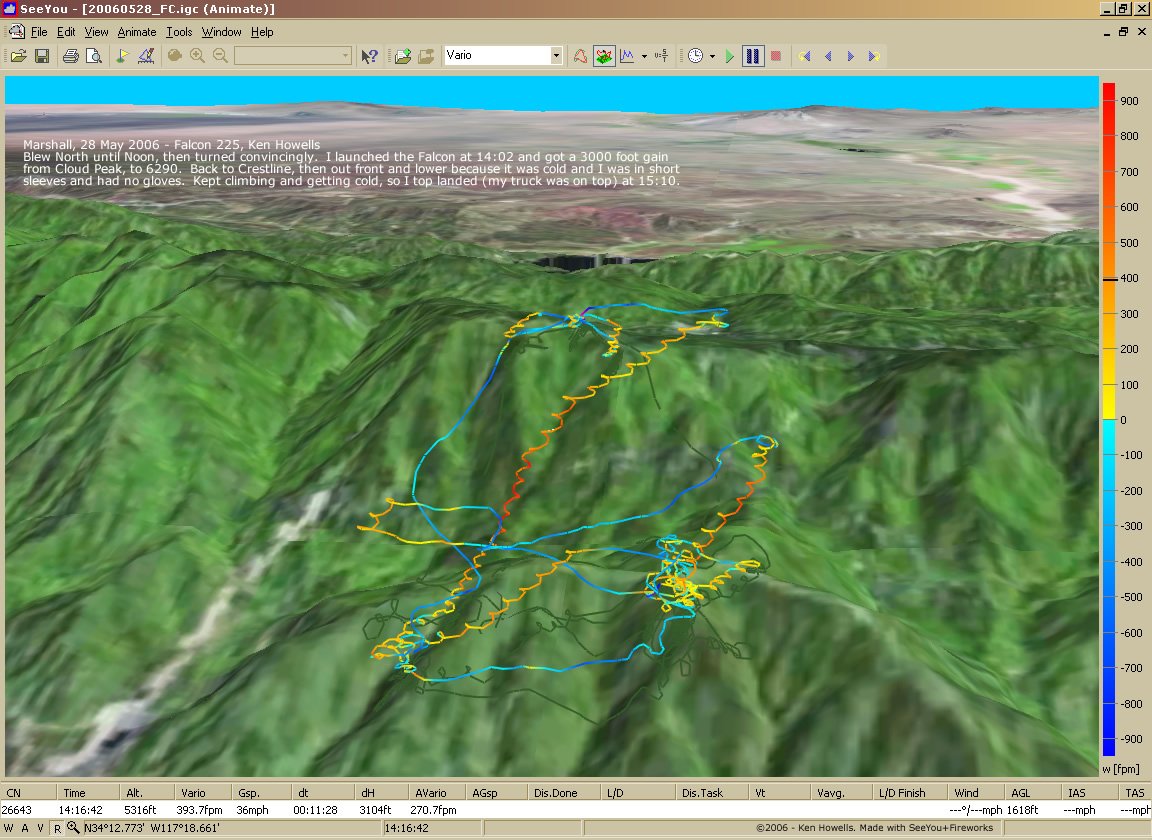This screenshot has width=1152, height=840.
Task: Click the statistics U:S/T icon
Action: pos(660,56)
